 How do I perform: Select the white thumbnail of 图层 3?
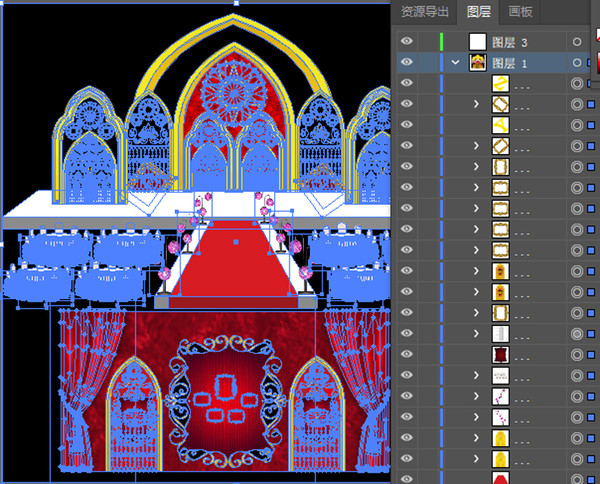pyautogui.click(x=478, y=42)
